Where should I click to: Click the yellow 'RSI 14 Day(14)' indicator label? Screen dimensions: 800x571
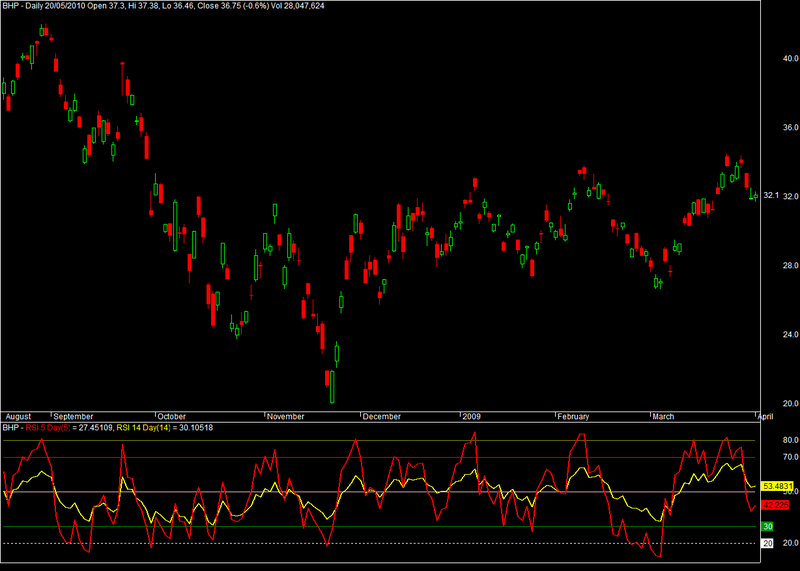[x=143, y=428]
